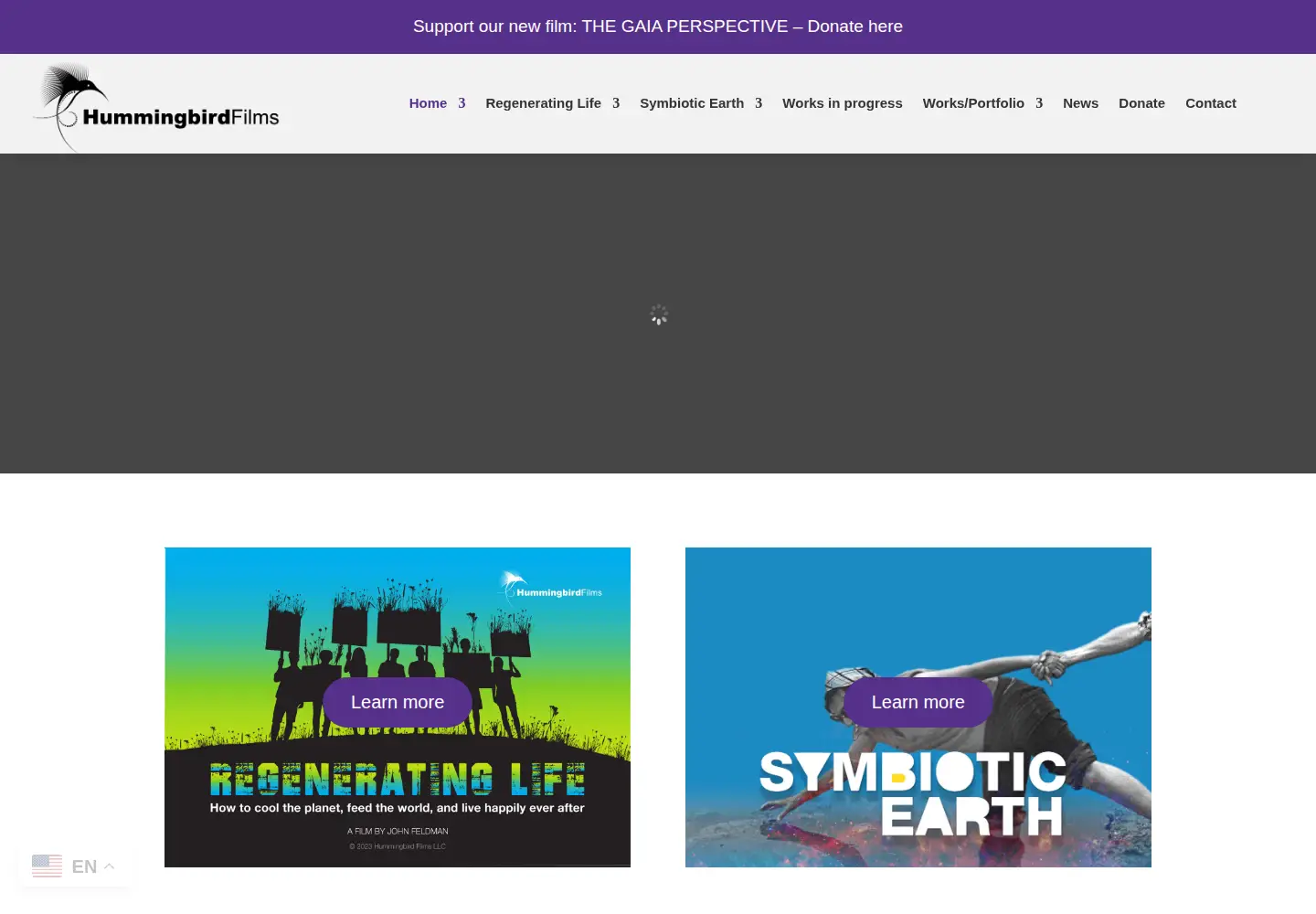Open the Regenerating Life menu item
The image size is (1316, 914).
pos(543,103)
